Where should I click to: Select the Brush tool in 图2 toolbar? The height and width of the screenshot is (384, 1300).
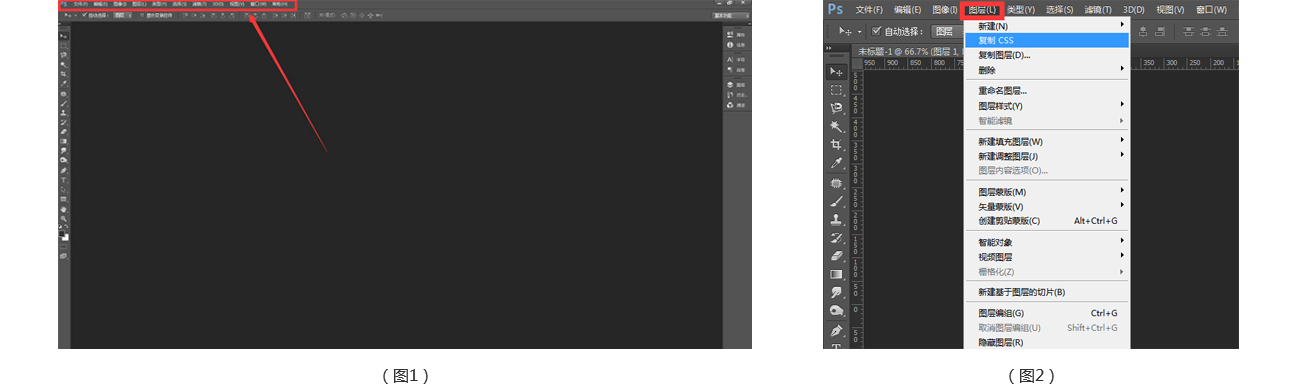(836, 200)
